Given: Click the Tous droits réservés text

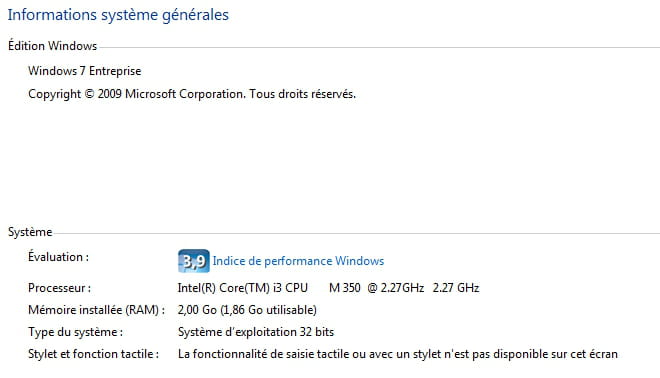Looking at the screenshot, I should 302,94.
